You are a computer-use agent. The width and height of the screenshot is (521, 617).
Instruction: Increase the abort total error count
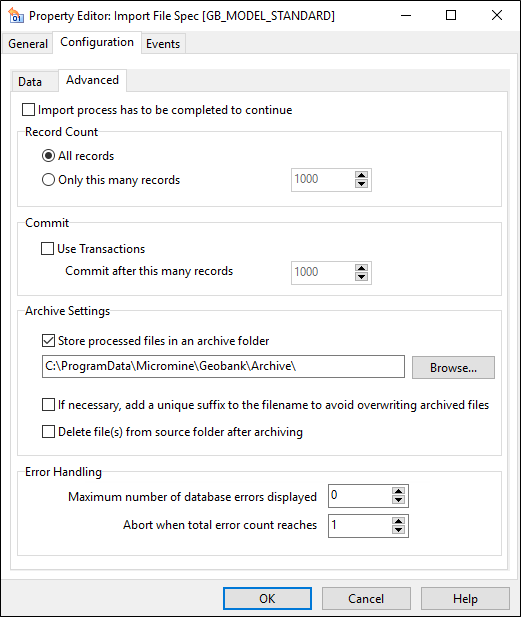(398, 521)
